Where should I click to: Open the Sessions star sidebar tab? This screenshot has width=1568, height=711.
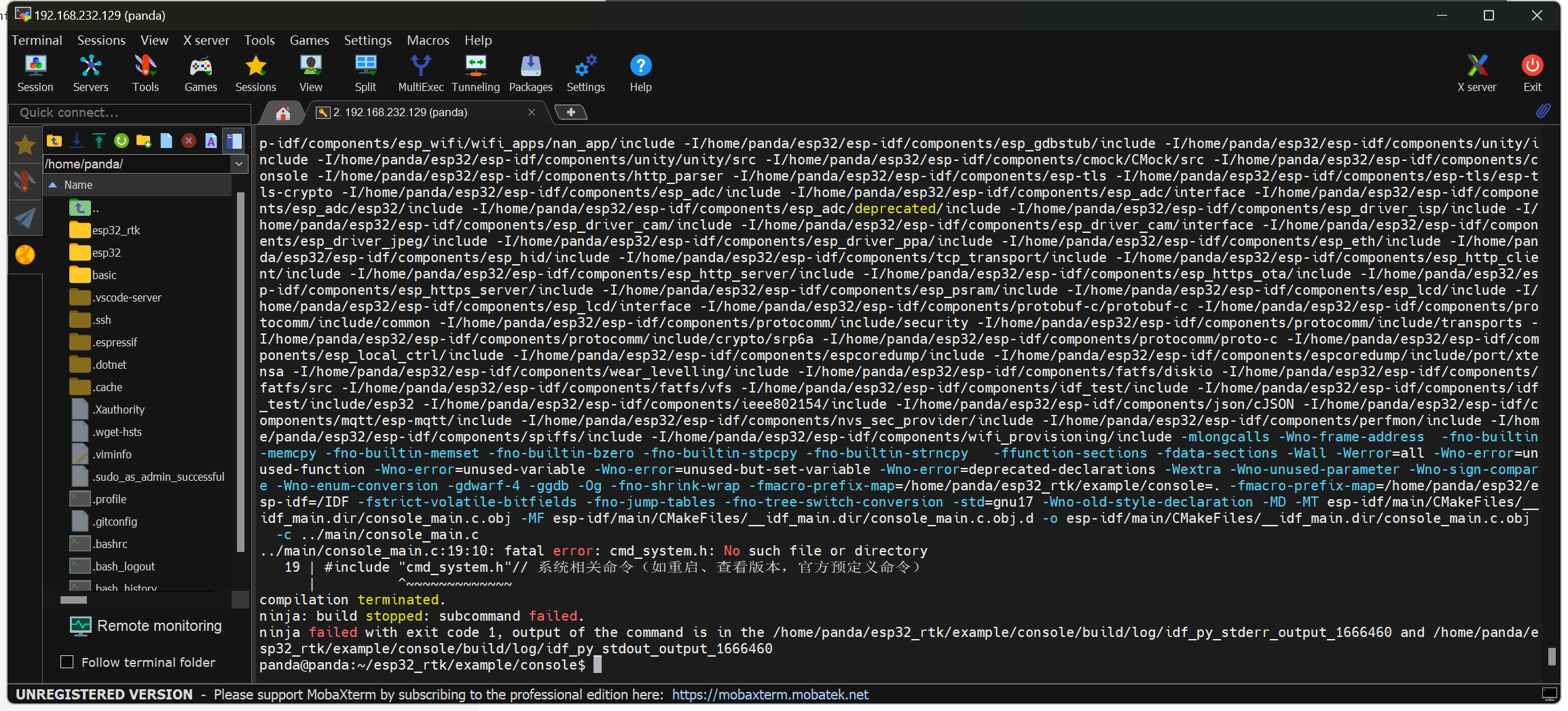25,145
